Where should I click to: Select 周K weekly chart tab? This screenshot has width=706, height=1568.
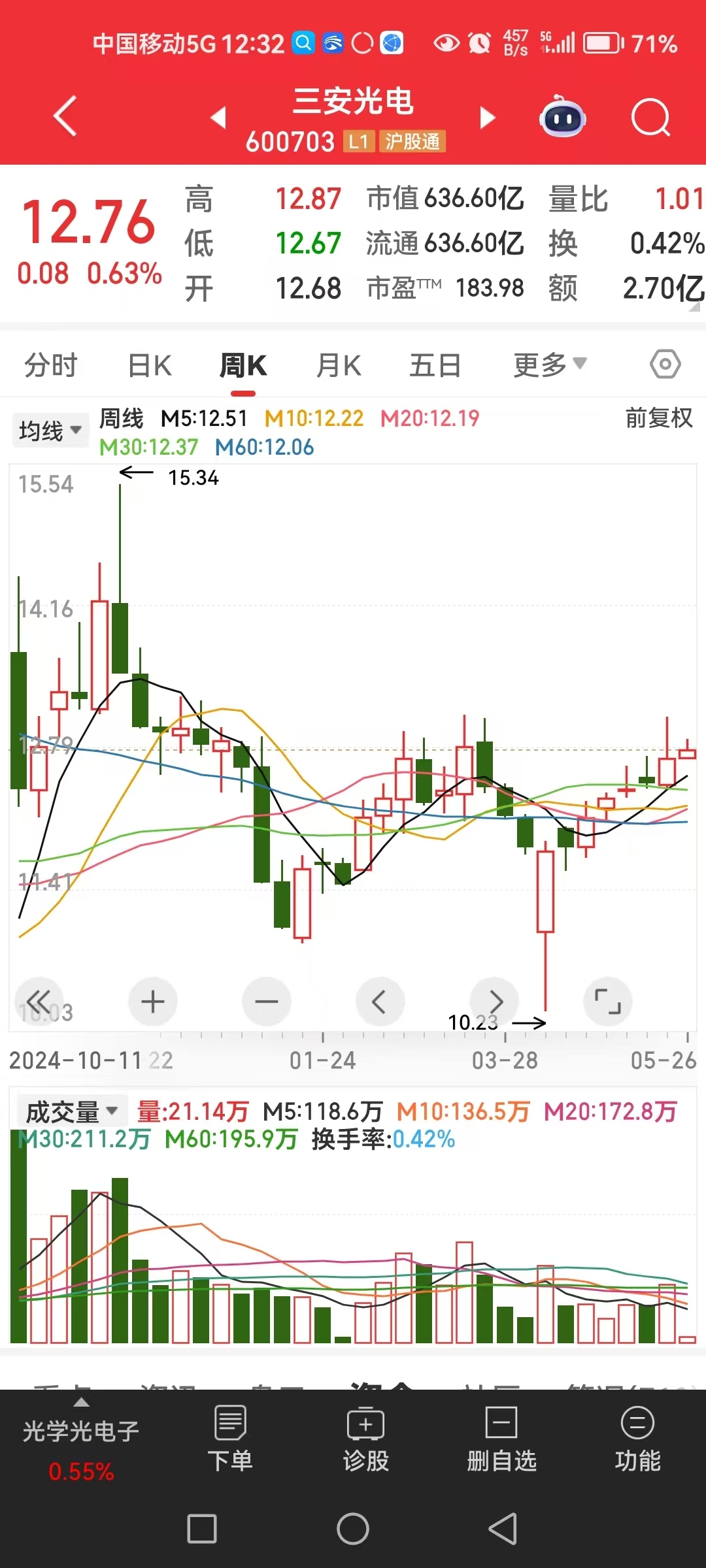click(243, 365)
